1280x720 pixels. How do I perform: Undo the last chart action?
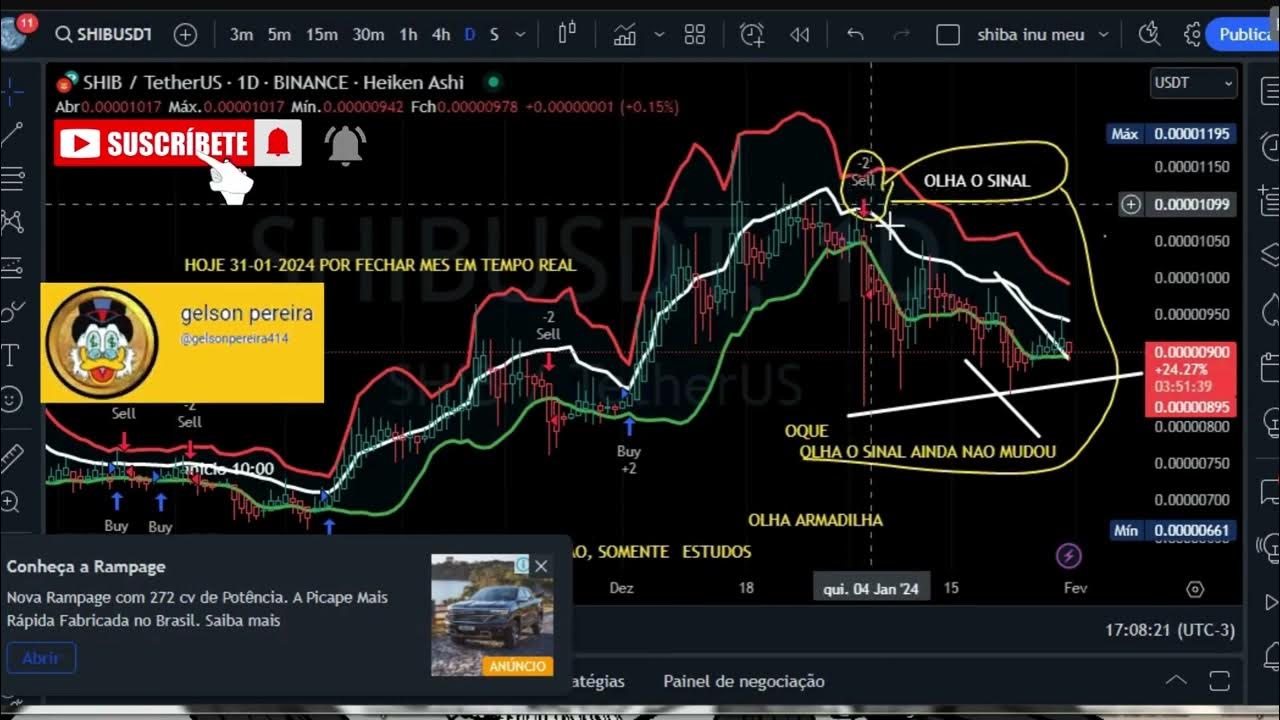(x=855, y=35)
